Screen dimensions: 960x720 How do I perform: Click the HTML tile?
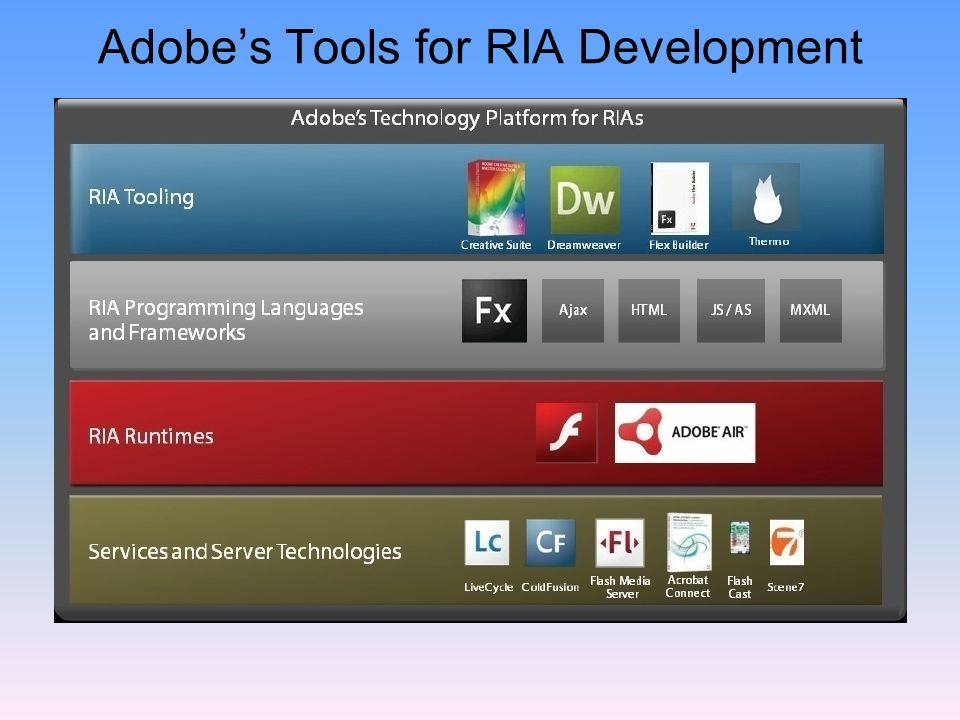tap(649, 310)
